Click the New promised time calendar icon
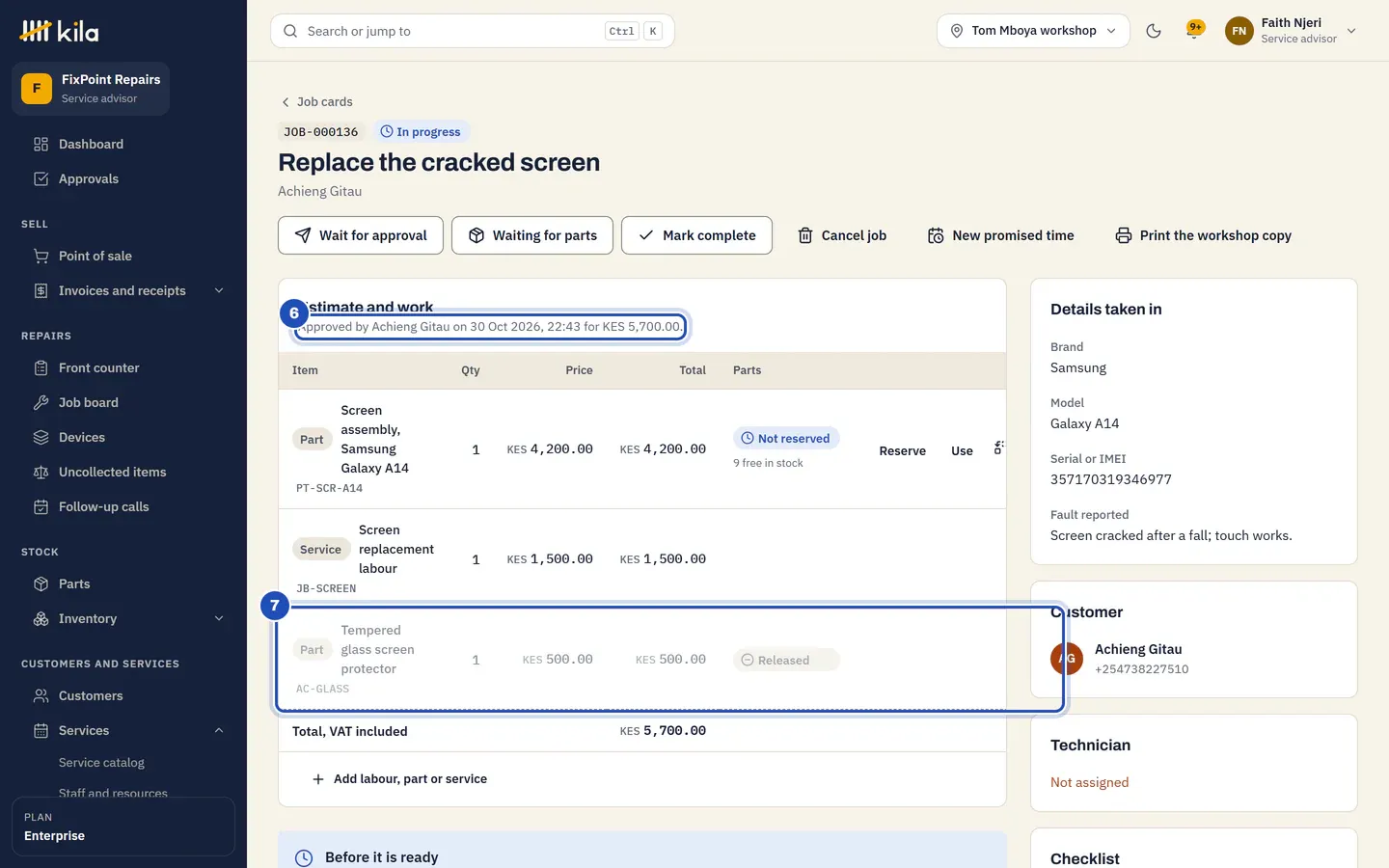Viewport: 1389px width, 868px height. click(x=936, y=235)
